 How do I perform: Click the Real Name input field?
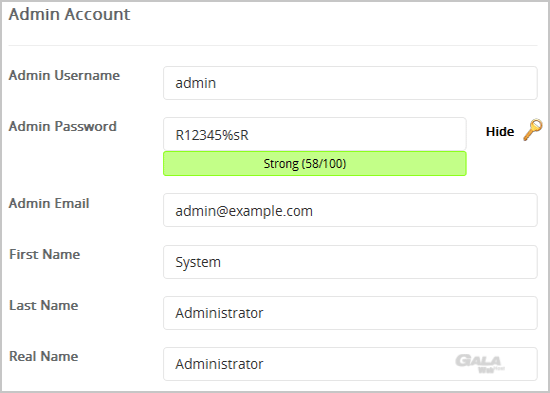coord(350,364)
